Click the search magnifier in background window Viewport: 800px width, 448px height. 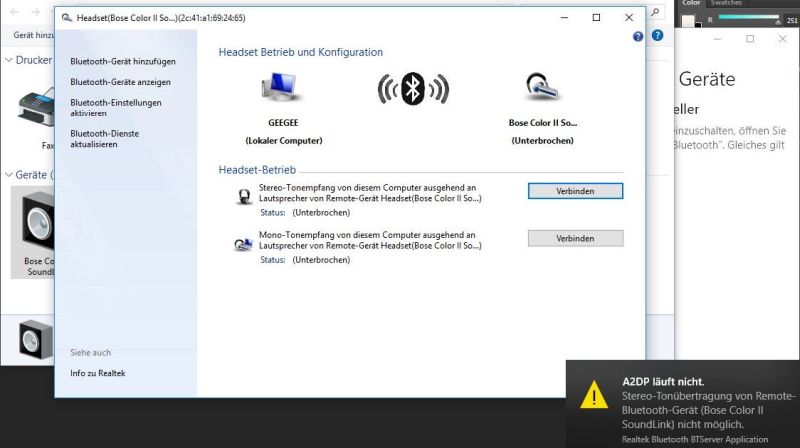point(655,12)
